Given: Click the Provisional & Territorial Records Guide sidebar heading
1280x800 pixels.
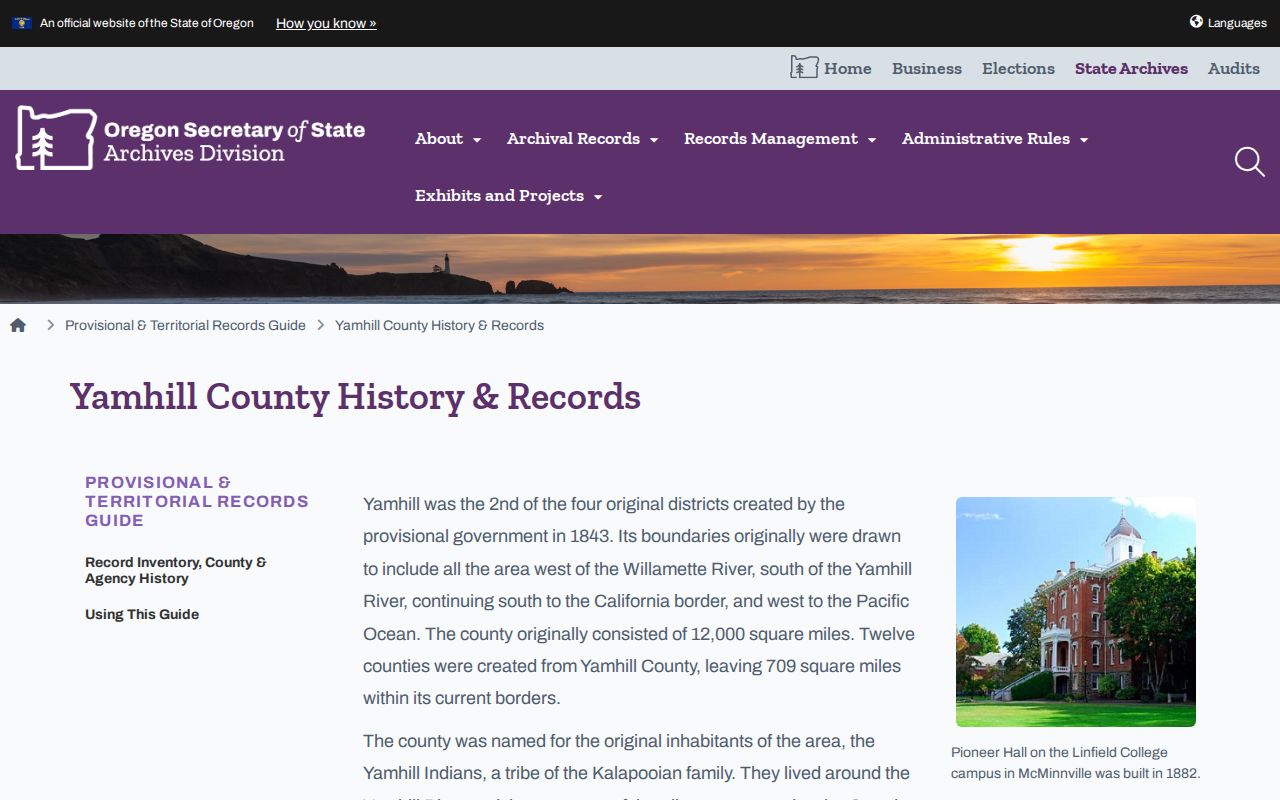Looking at the screenshot, I should pos(197,501).
